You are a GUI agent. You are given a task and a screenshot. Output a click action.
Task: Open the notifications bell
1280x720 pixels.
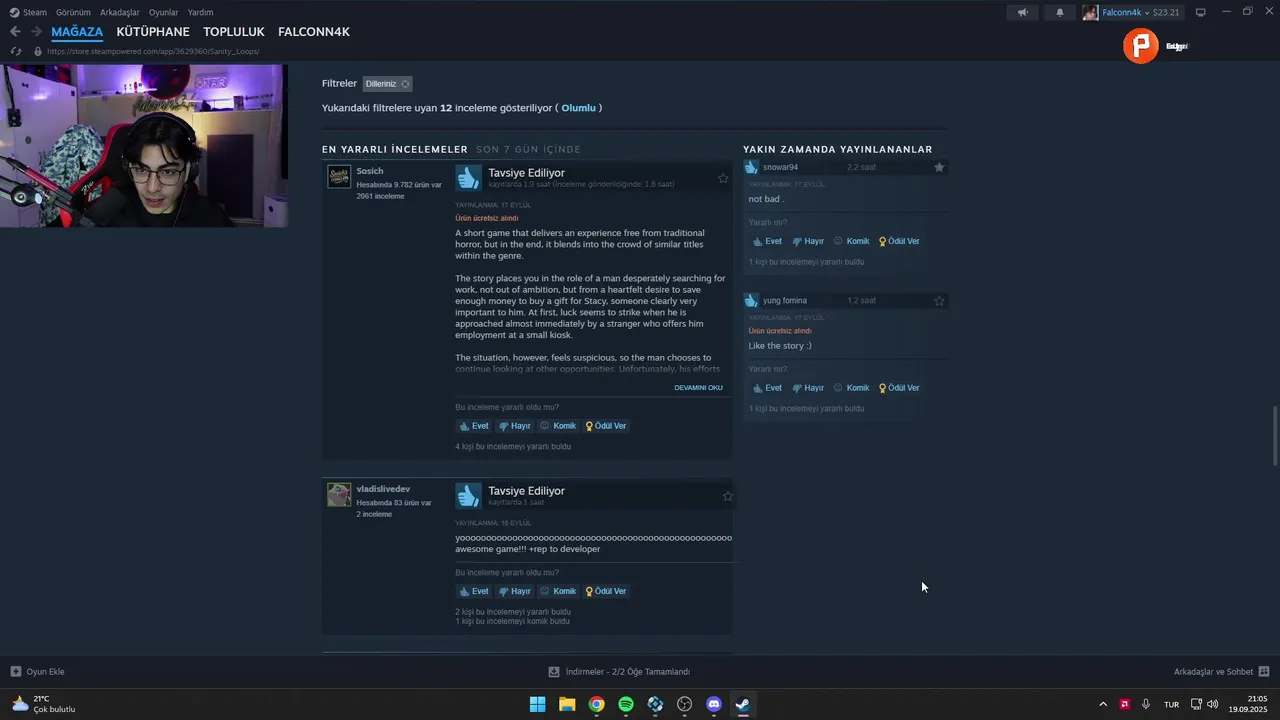pyautogui.click(x=1060, y=12)
